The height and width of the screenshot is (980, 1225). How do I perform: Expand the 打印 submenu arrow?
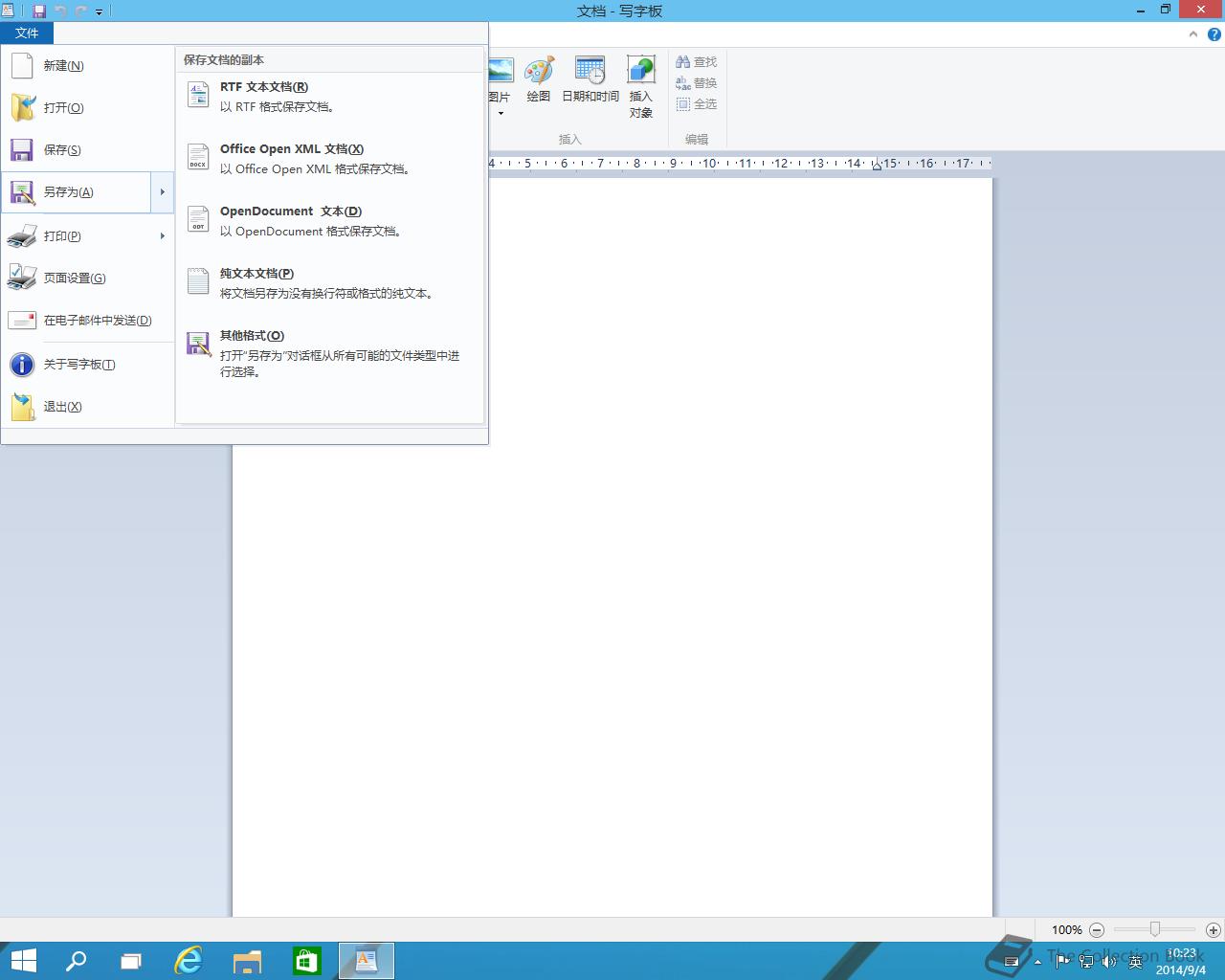[x=163, y=236]
